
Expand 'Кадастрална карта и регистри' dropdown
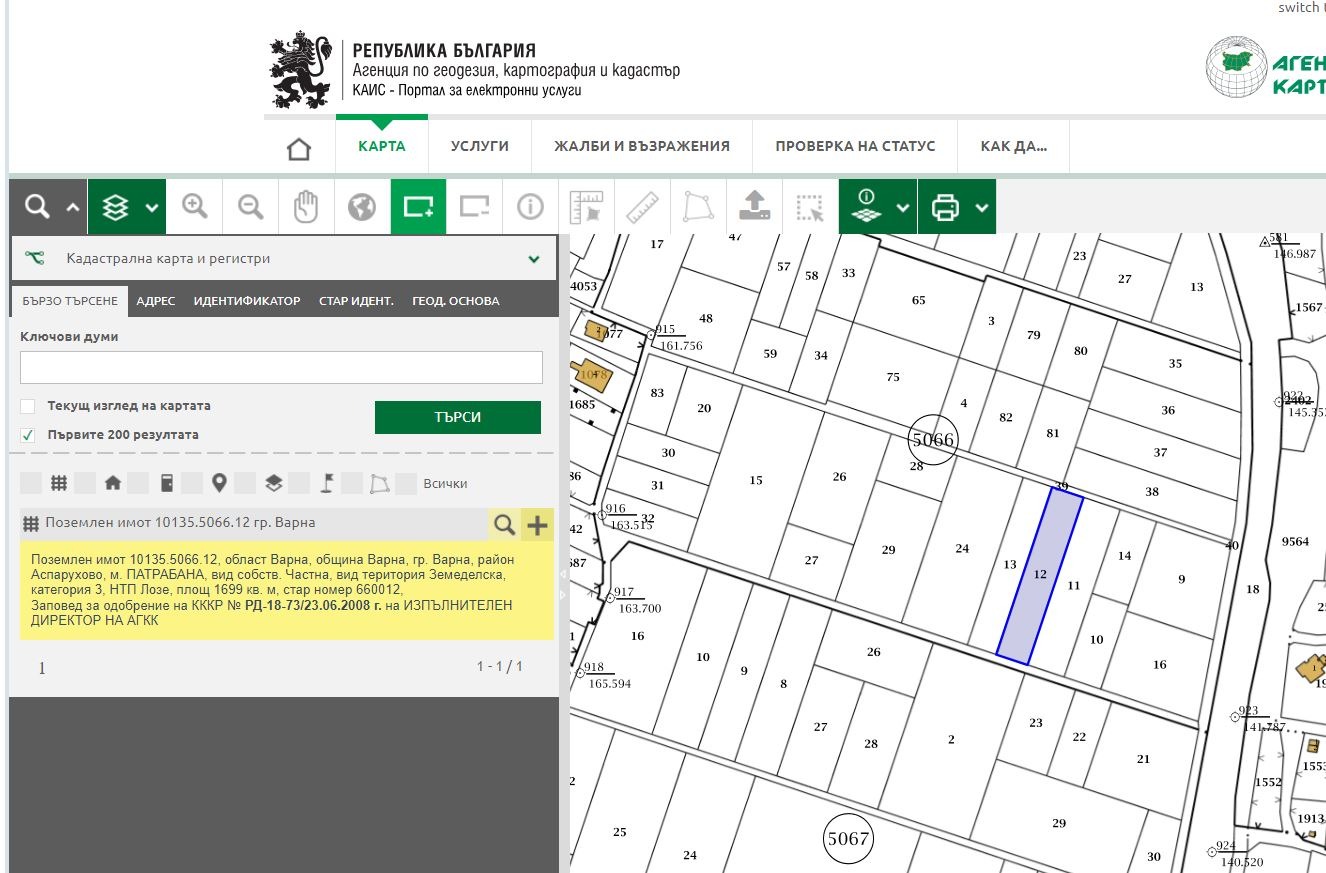click(534, 259)
